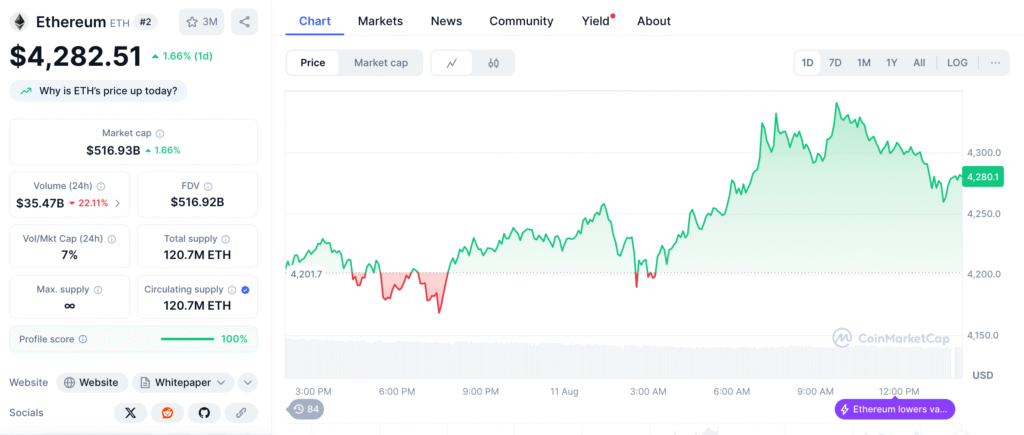Open the chart's three-dot more options
Image resolution: width=1024 pixels, height=435 pixels.
pyautogui.click(x=995, y=63)
